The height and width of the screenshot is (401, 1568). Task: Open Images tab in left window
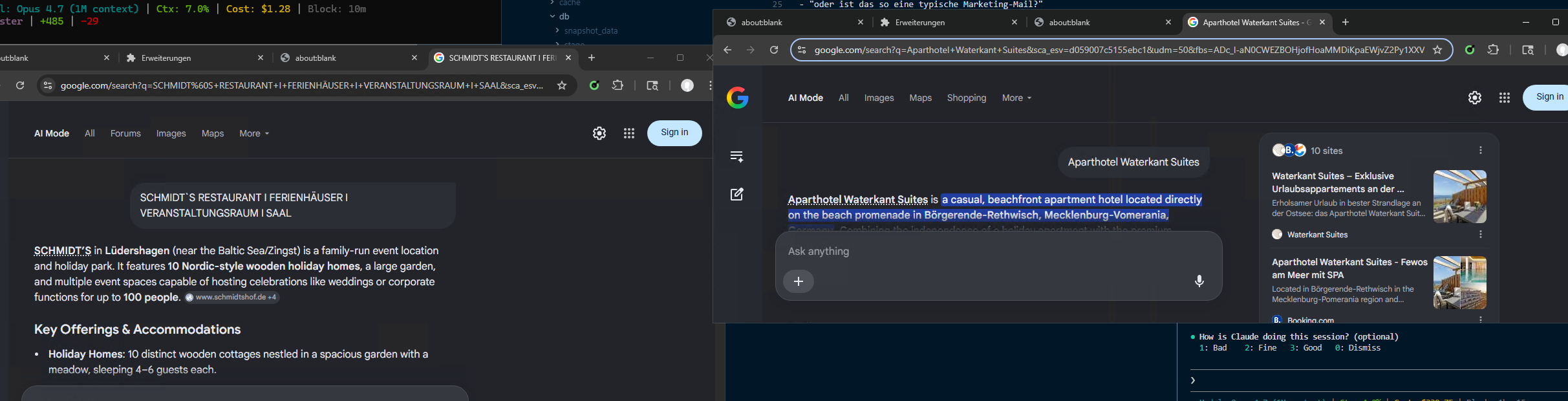(x=171, y=133)
